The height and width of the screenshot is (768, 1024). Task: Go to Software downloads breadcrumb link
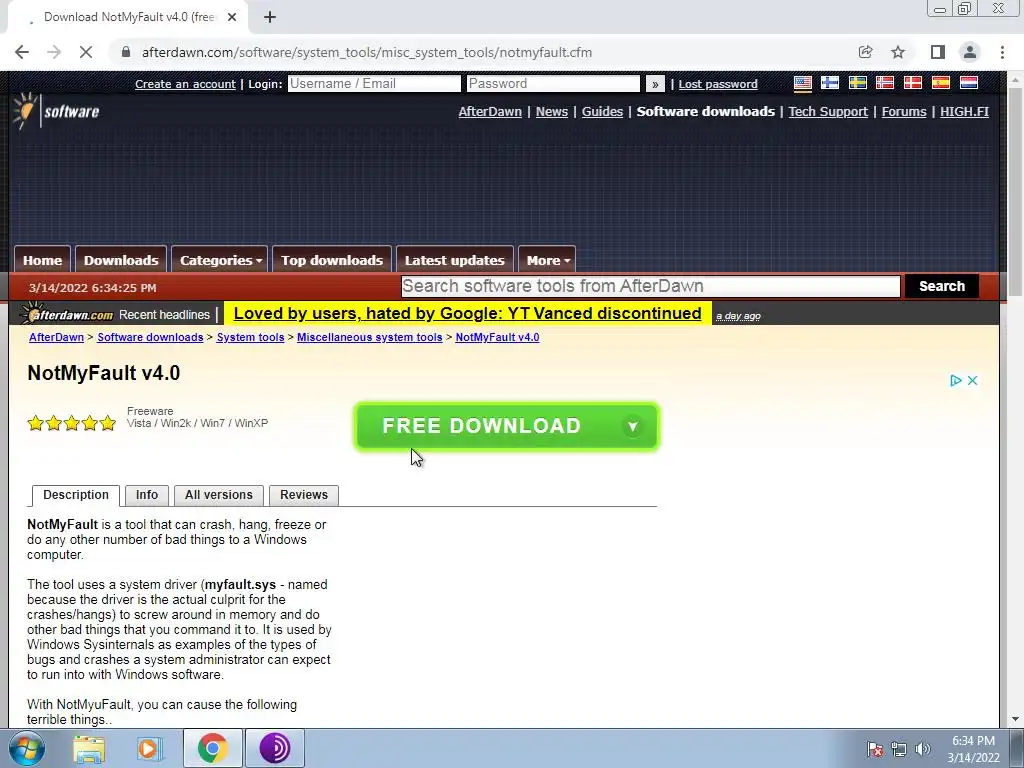tap(150, 338)
